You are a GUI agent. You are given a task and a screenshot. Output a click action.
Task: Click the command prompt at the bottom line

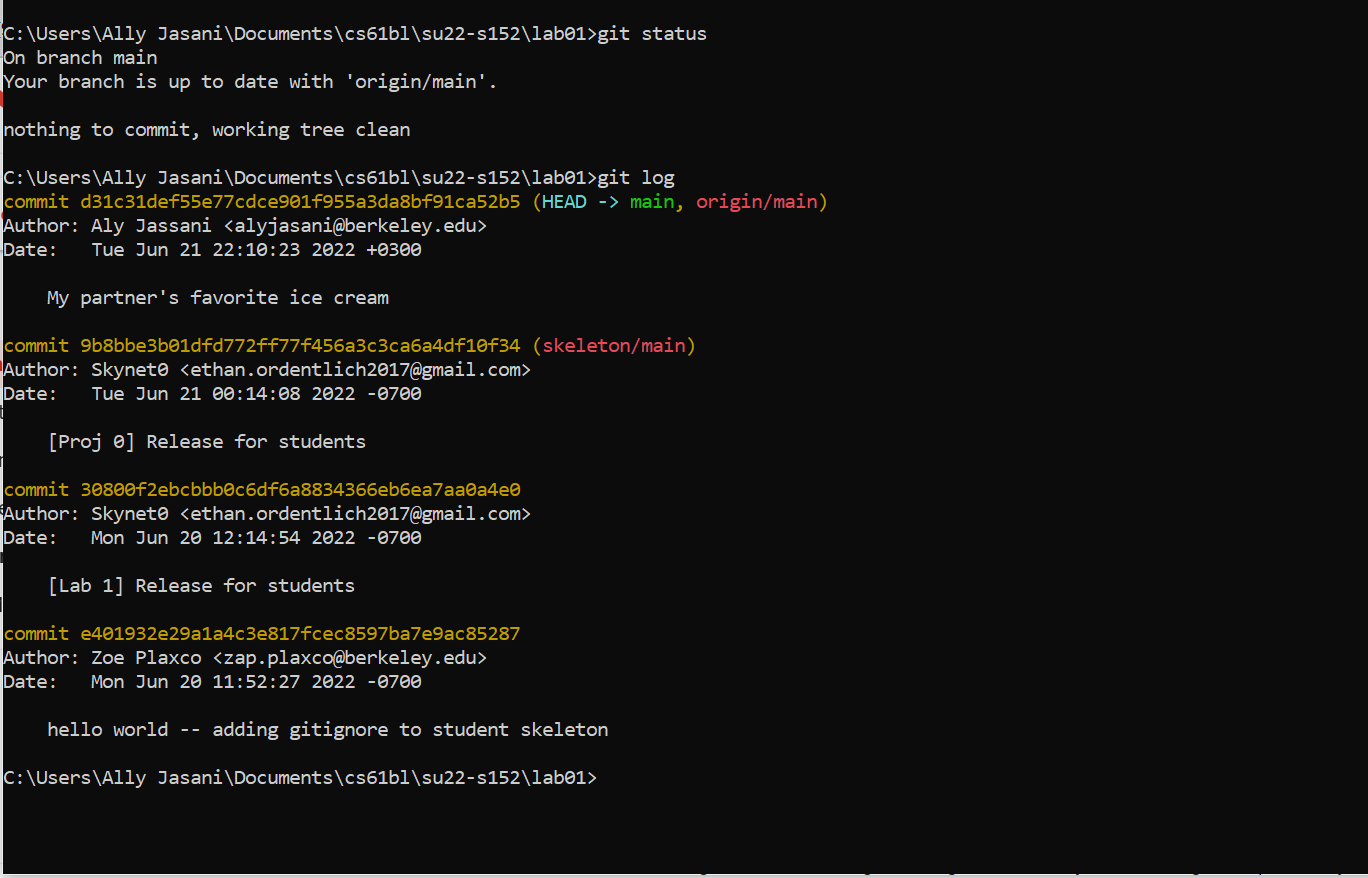(x=300, y=778)
